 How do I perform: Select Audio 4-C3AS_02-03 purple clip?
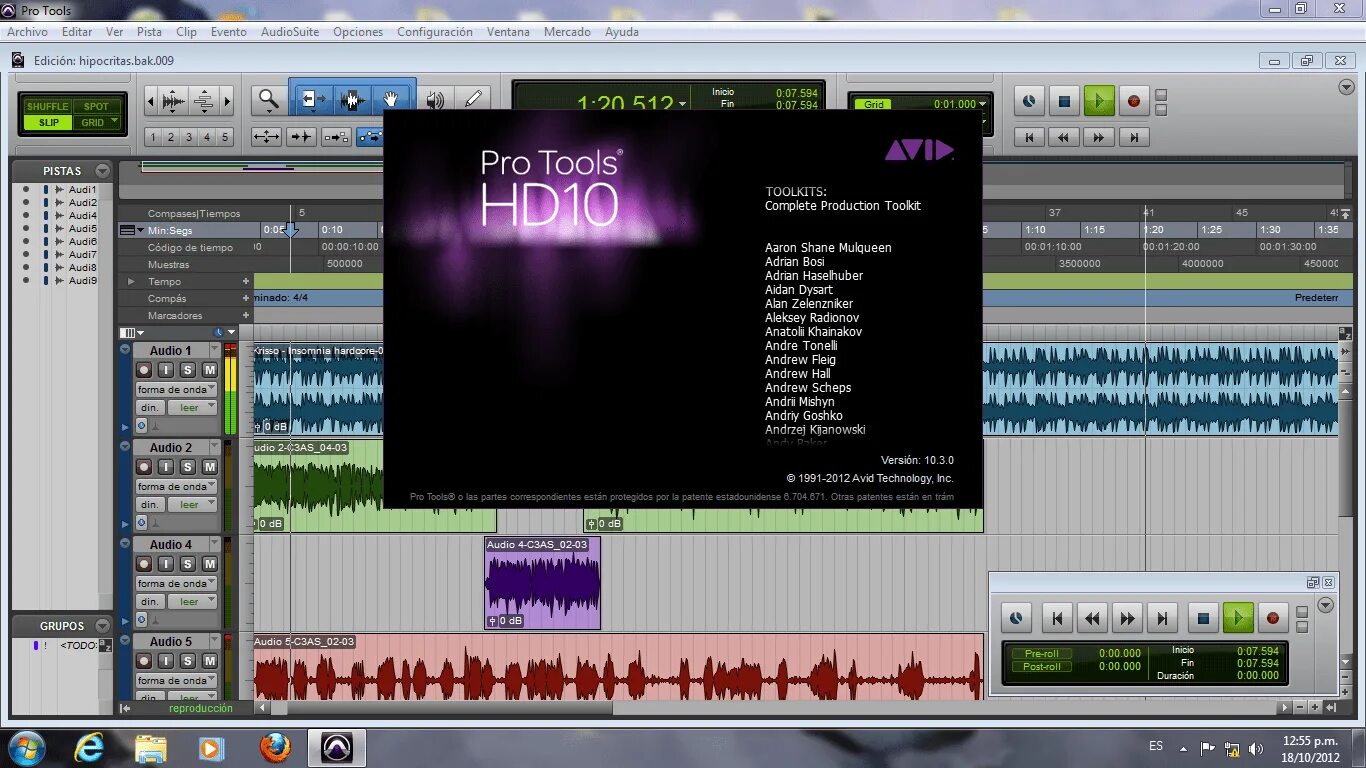tap(543, 583)
